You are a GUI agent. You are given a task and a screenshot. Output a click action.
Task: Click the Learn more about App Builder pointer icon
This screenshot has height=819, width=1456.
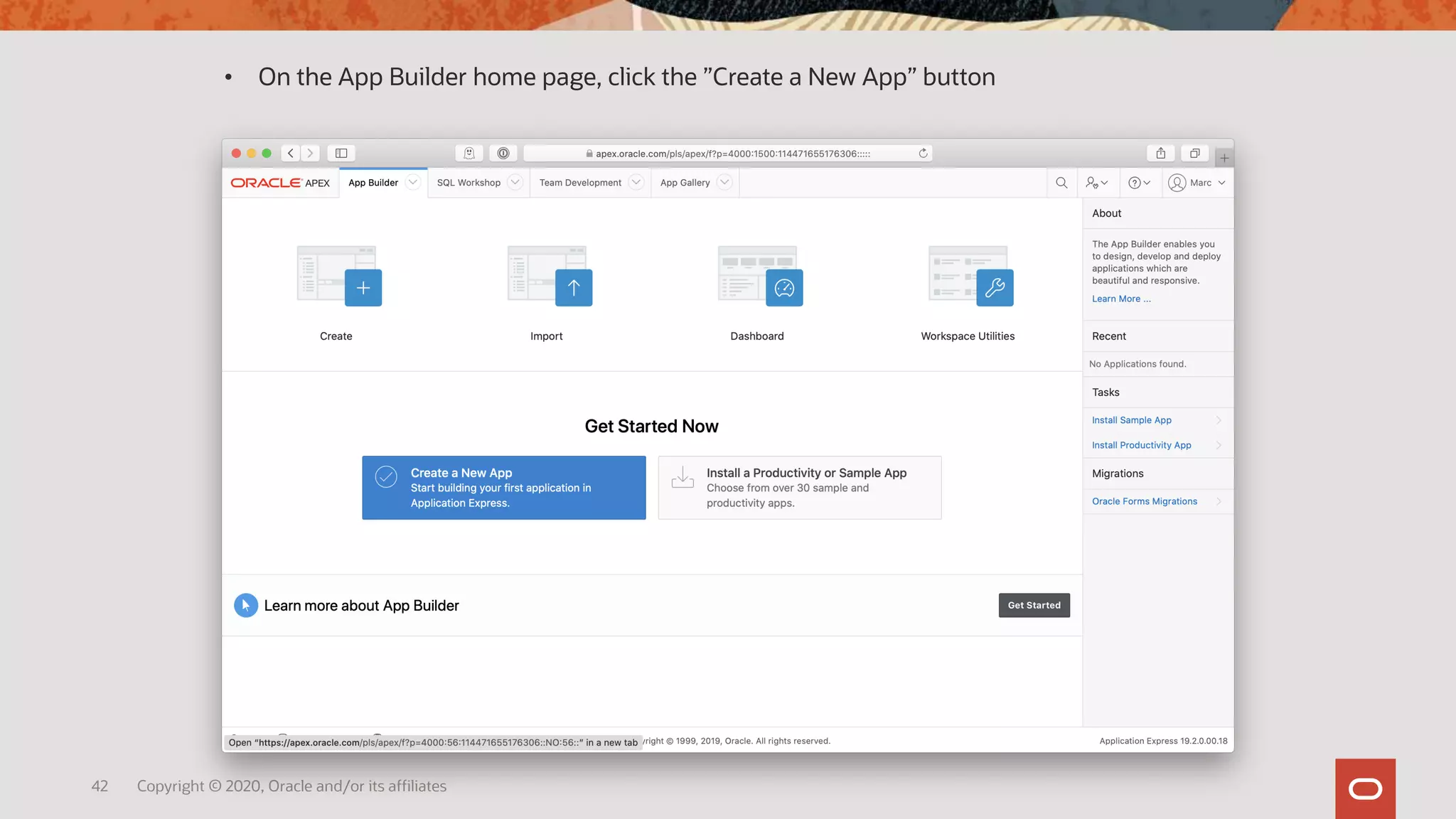tap(246, 606)
